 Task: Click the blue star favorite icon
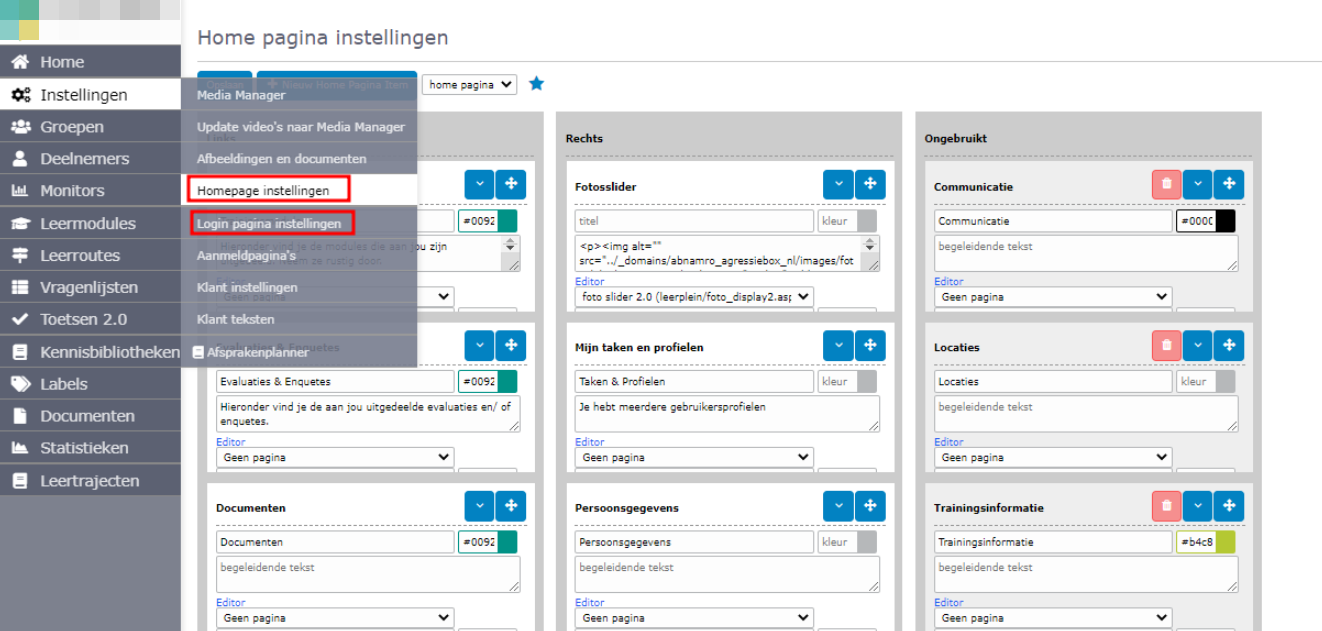coord(536,84)
